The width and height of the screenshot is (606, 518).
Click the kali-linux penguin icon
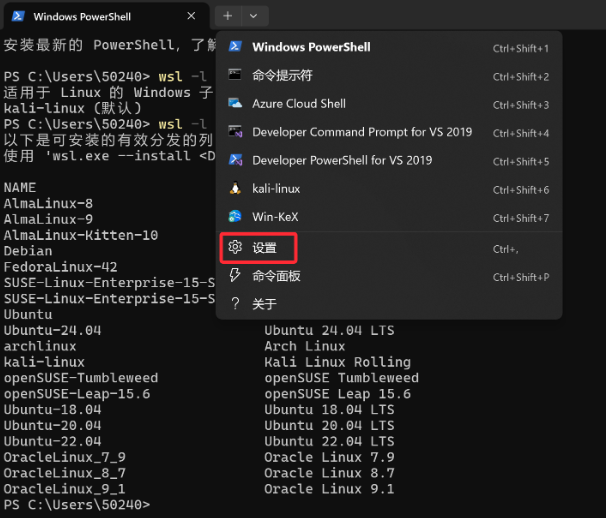click(x=235, y=188)
